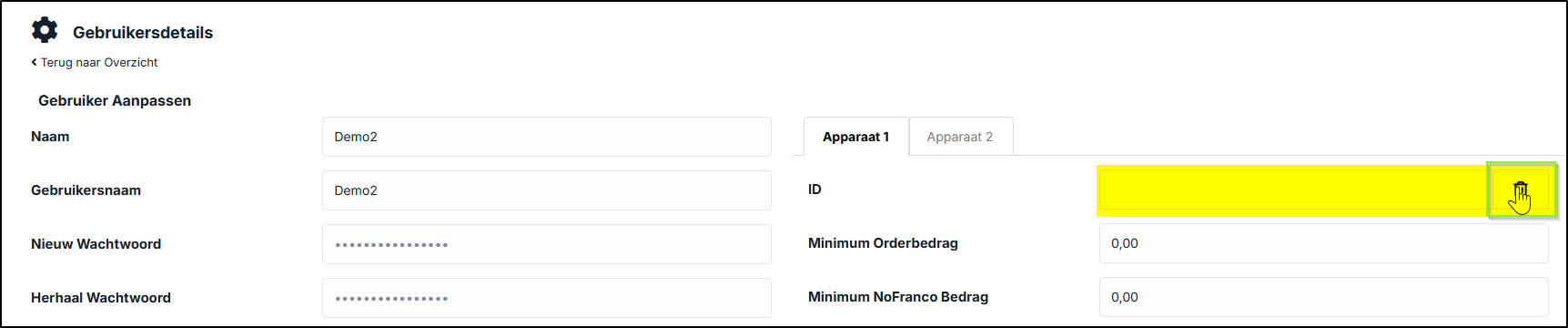Click the ID label in device panel
1568x328 pixels.
pos(814,190)
